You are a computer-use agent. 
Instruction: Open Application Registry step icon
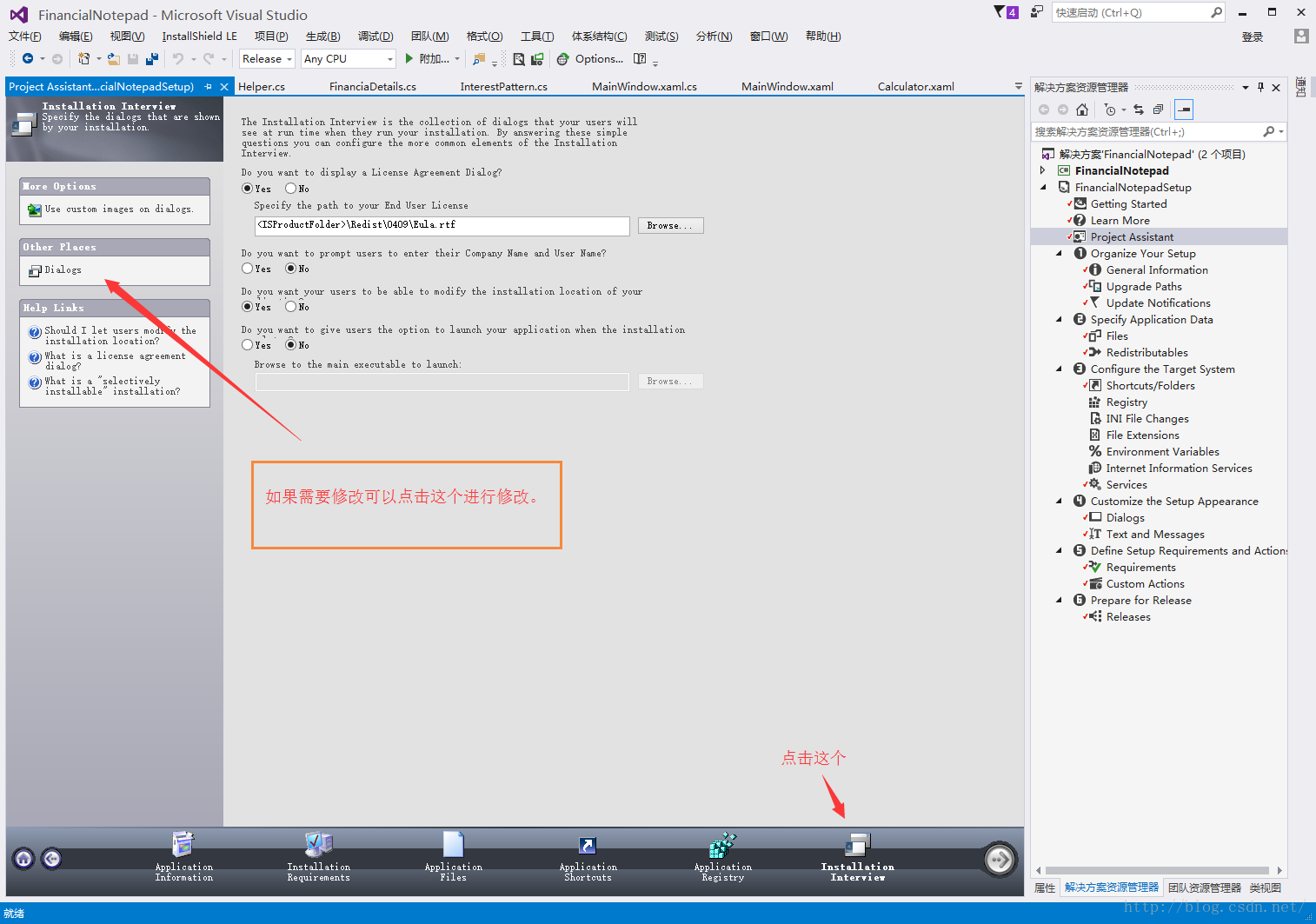[x=722, y=845]
